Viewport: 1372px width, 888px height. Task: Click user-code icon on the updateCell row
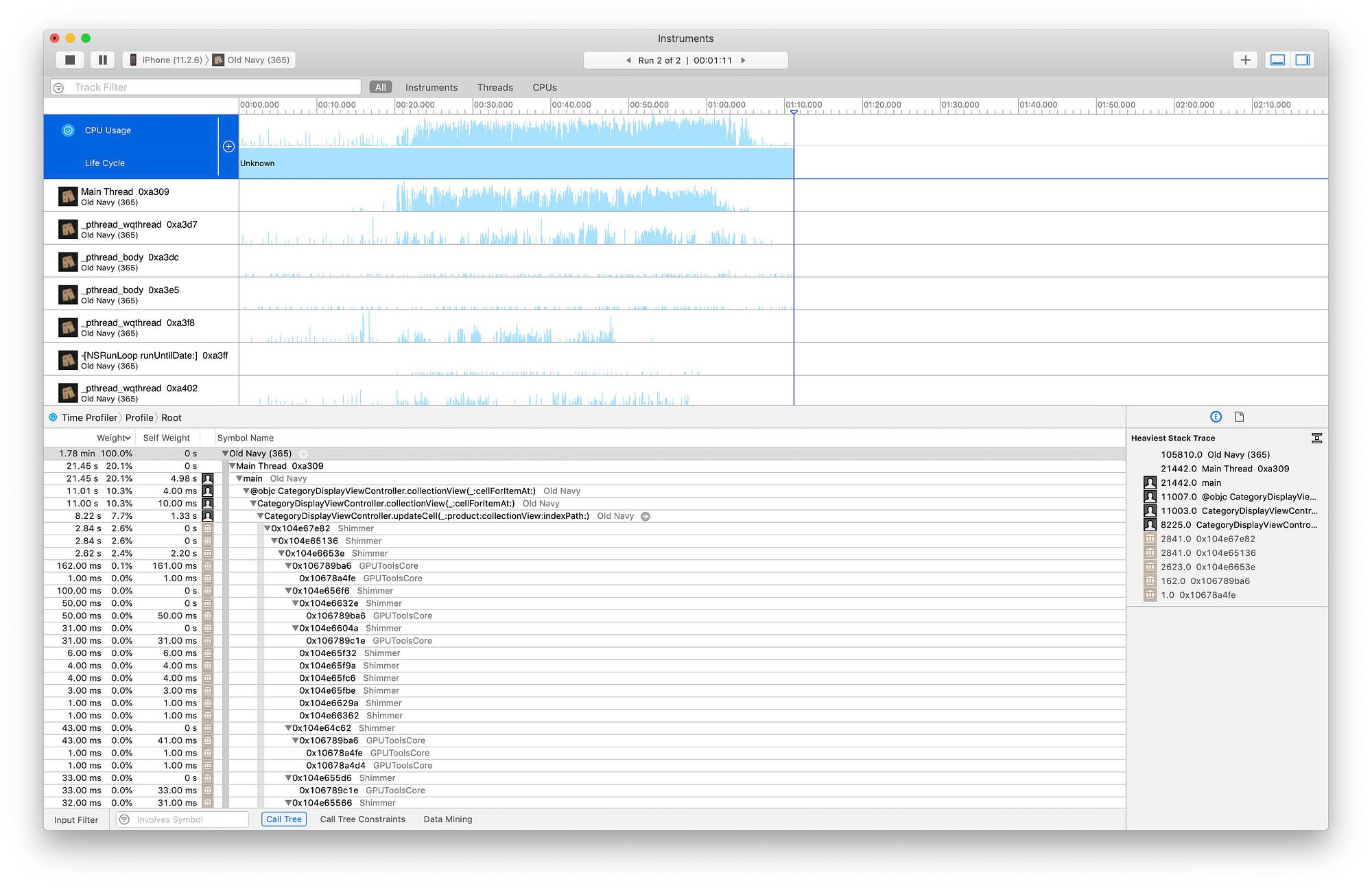coord(208,516)
